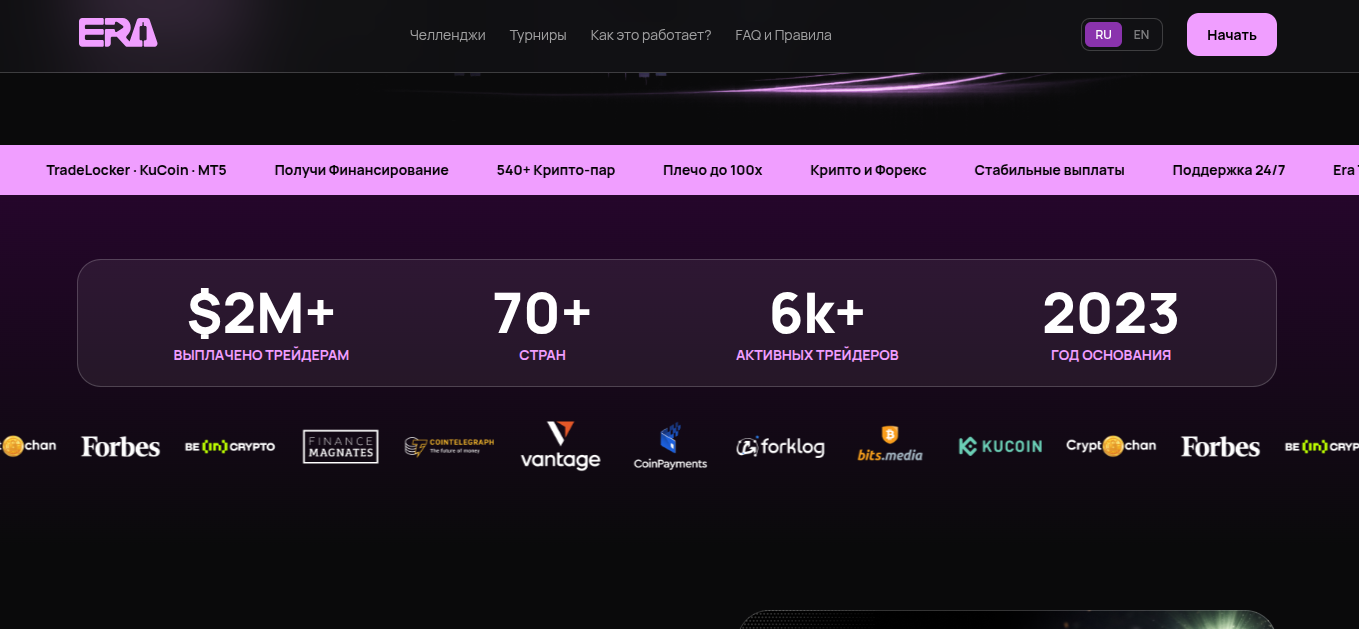Click the СТРАН label
This screenshot has width=1359, height=629.
542,355
